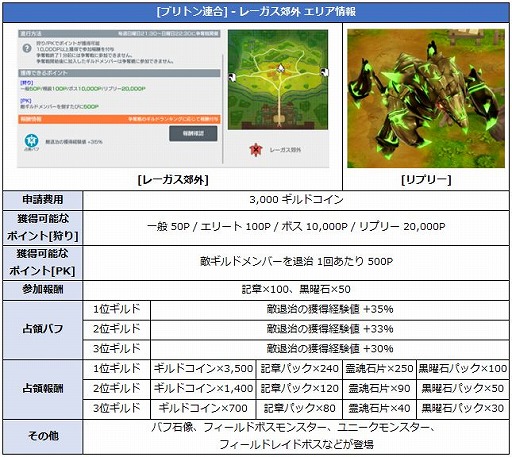
Task: Open the レーガス郊外 minimap thumbnail
Action: tap(278, 80)
